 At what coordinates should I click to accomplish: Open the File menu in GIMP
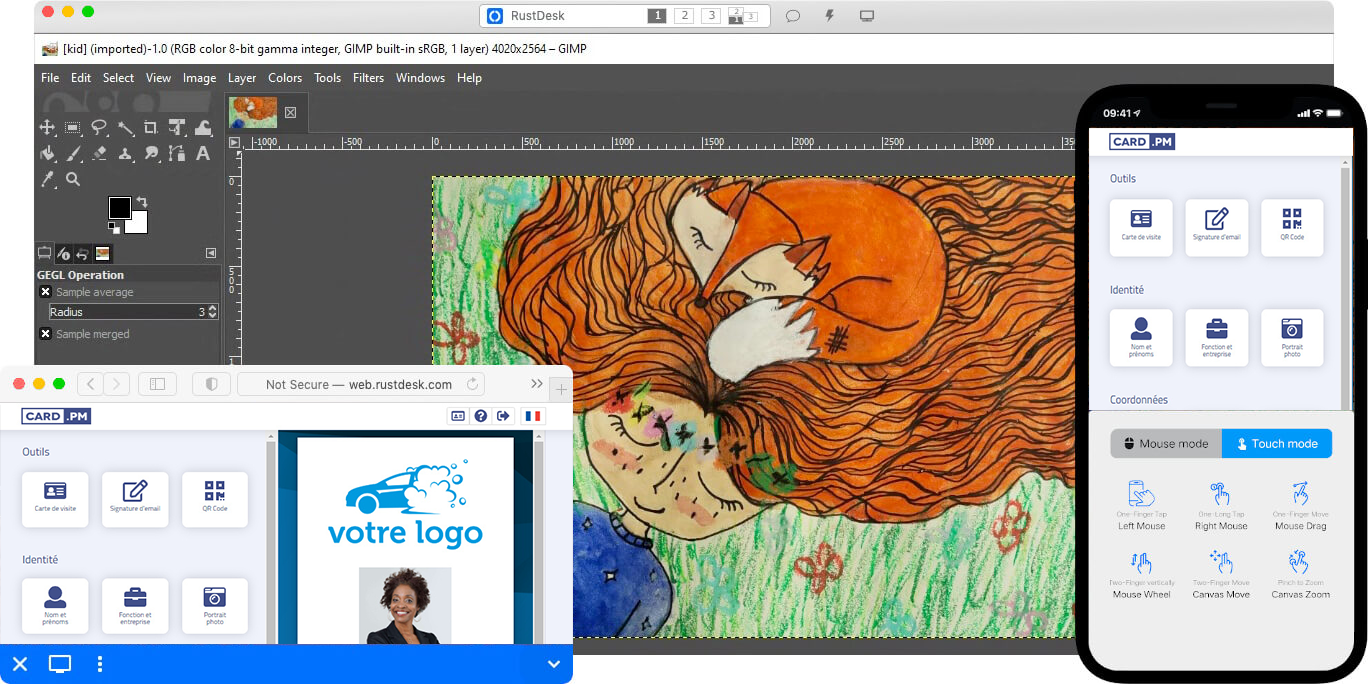(x=50, y=78)
